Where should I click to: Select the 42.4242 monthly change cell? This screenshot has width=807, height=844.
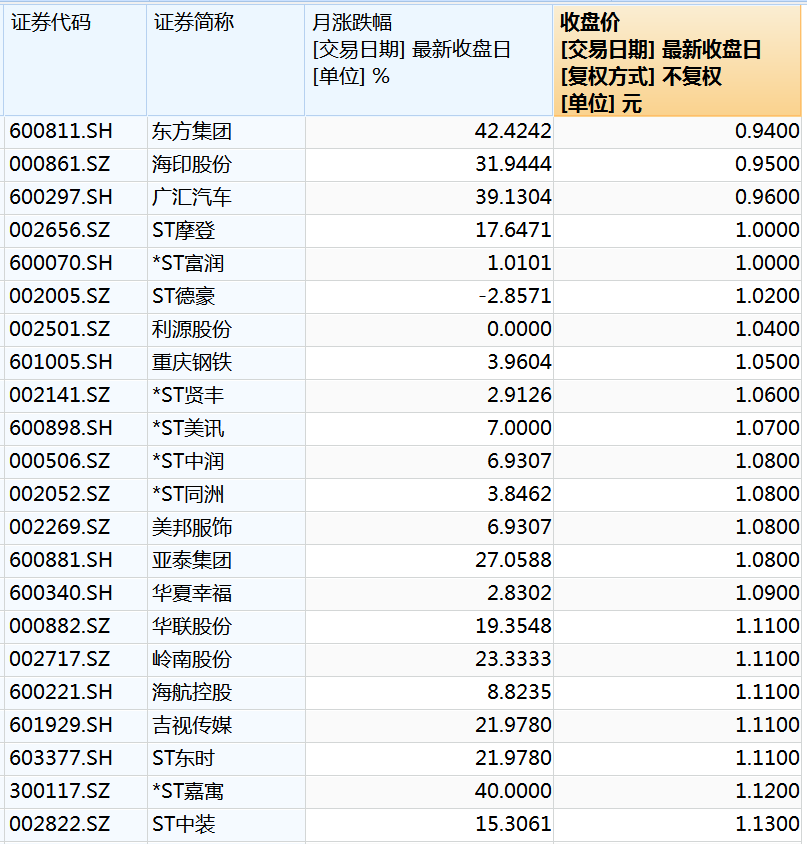429,132
